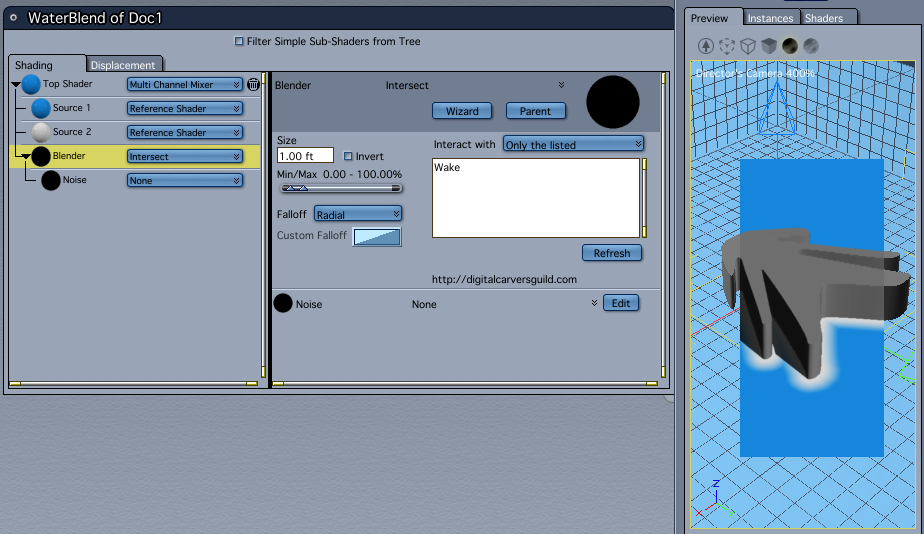Toggle the Invert checkbox
The height and width of the screenshot is (534, 924).
pyautogui.click(x=348, y=157)
